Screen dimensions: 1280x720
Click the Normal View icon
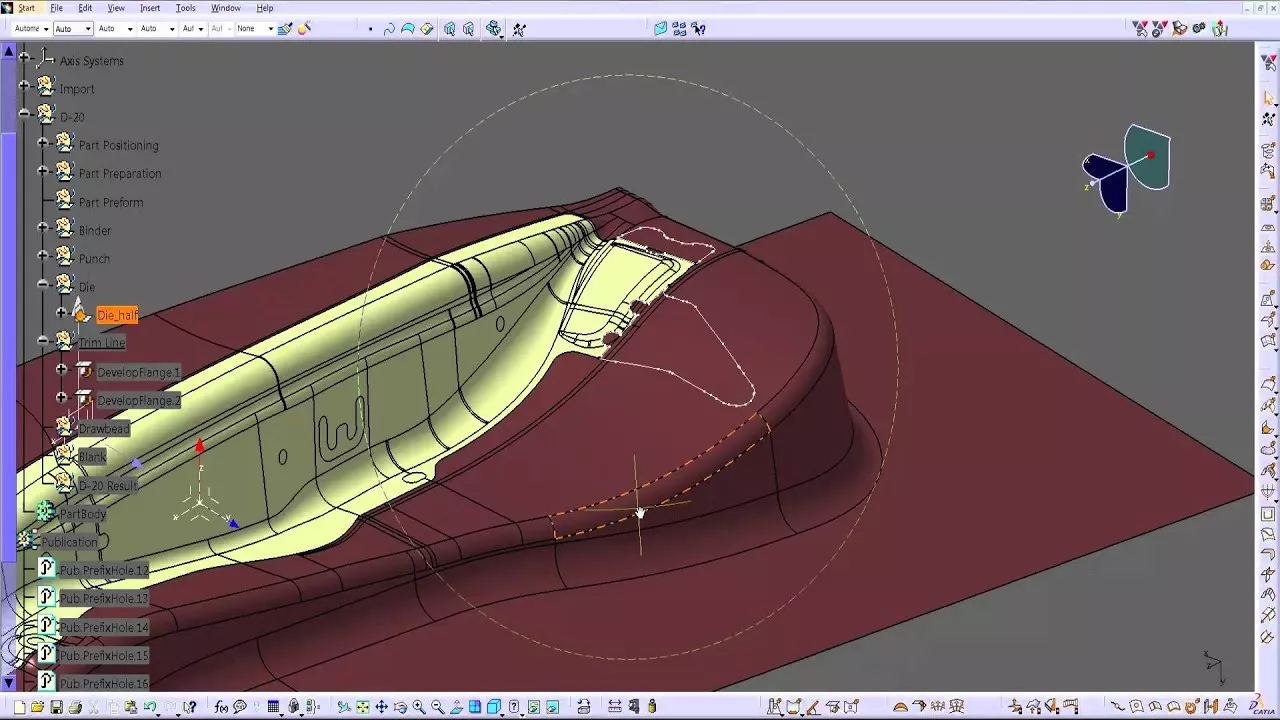pos(457,707)
